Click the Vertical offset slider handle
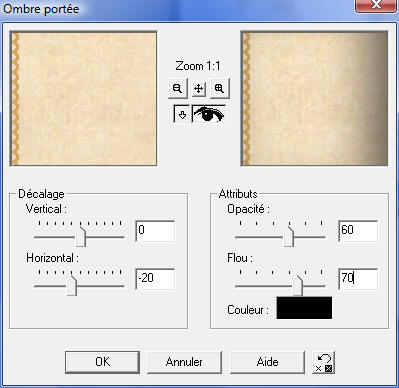399x388 pixels. (x=81, y=237)
